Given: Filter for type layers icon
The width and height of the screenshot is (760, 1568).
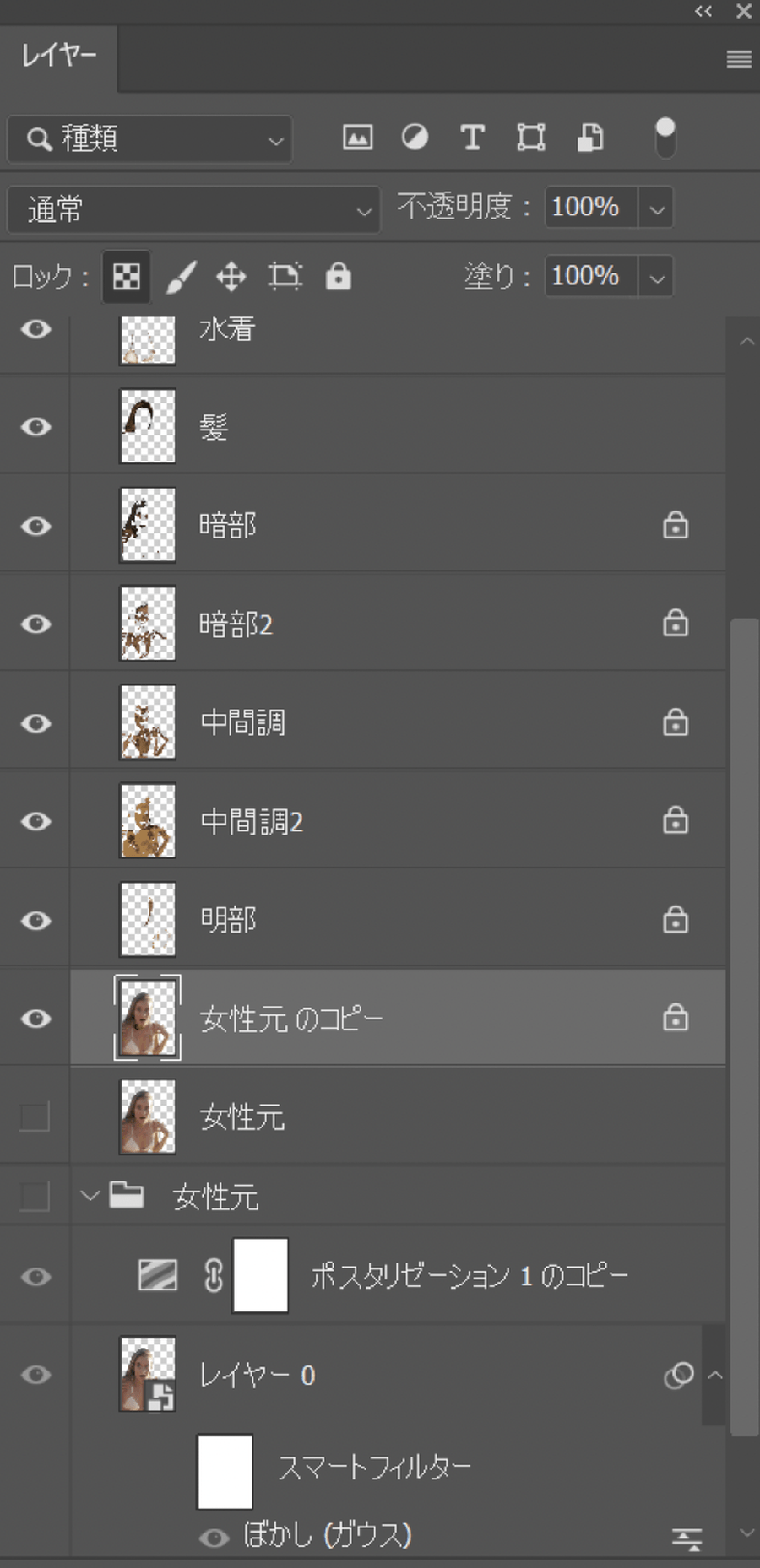Looking at the screenshot, I should (472, 137).
